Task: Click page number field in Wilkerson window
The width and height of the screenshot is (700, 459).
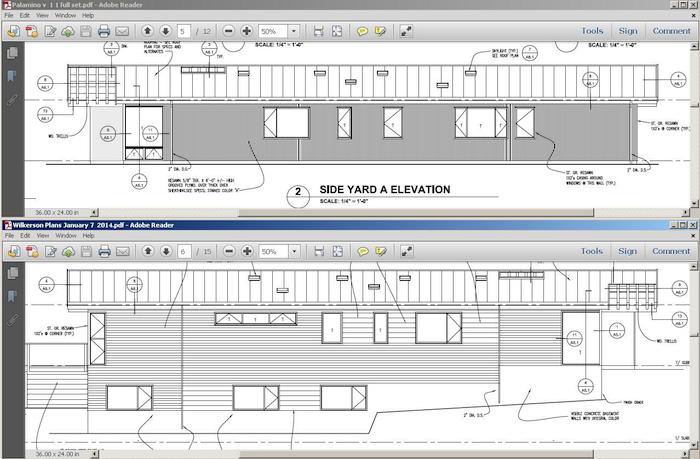Action: 184,251
